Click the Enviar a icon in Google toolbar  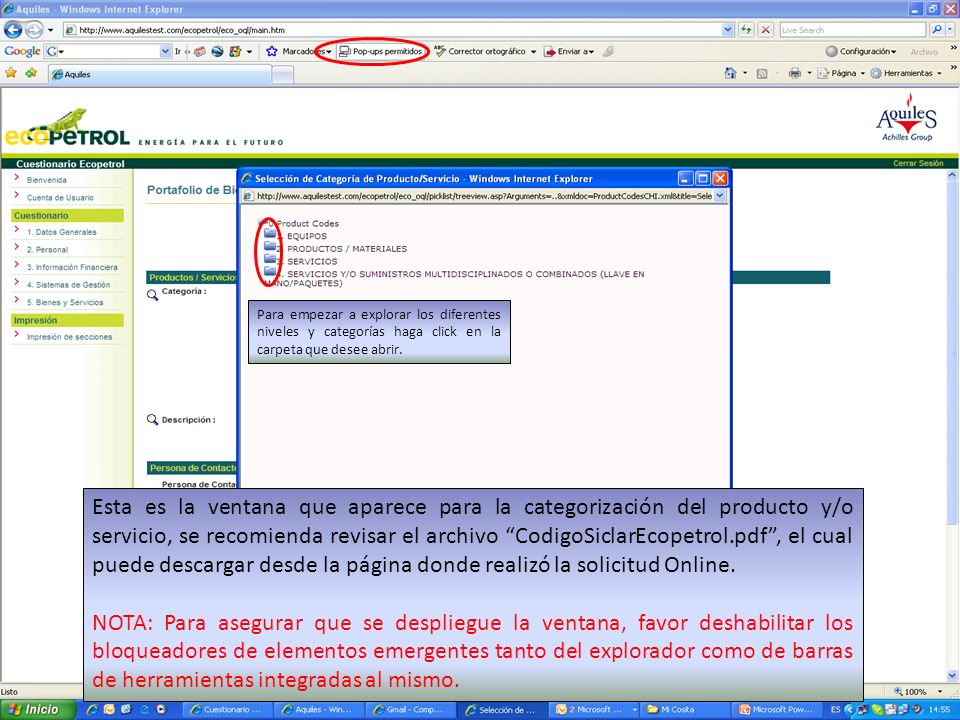(550, 51)
